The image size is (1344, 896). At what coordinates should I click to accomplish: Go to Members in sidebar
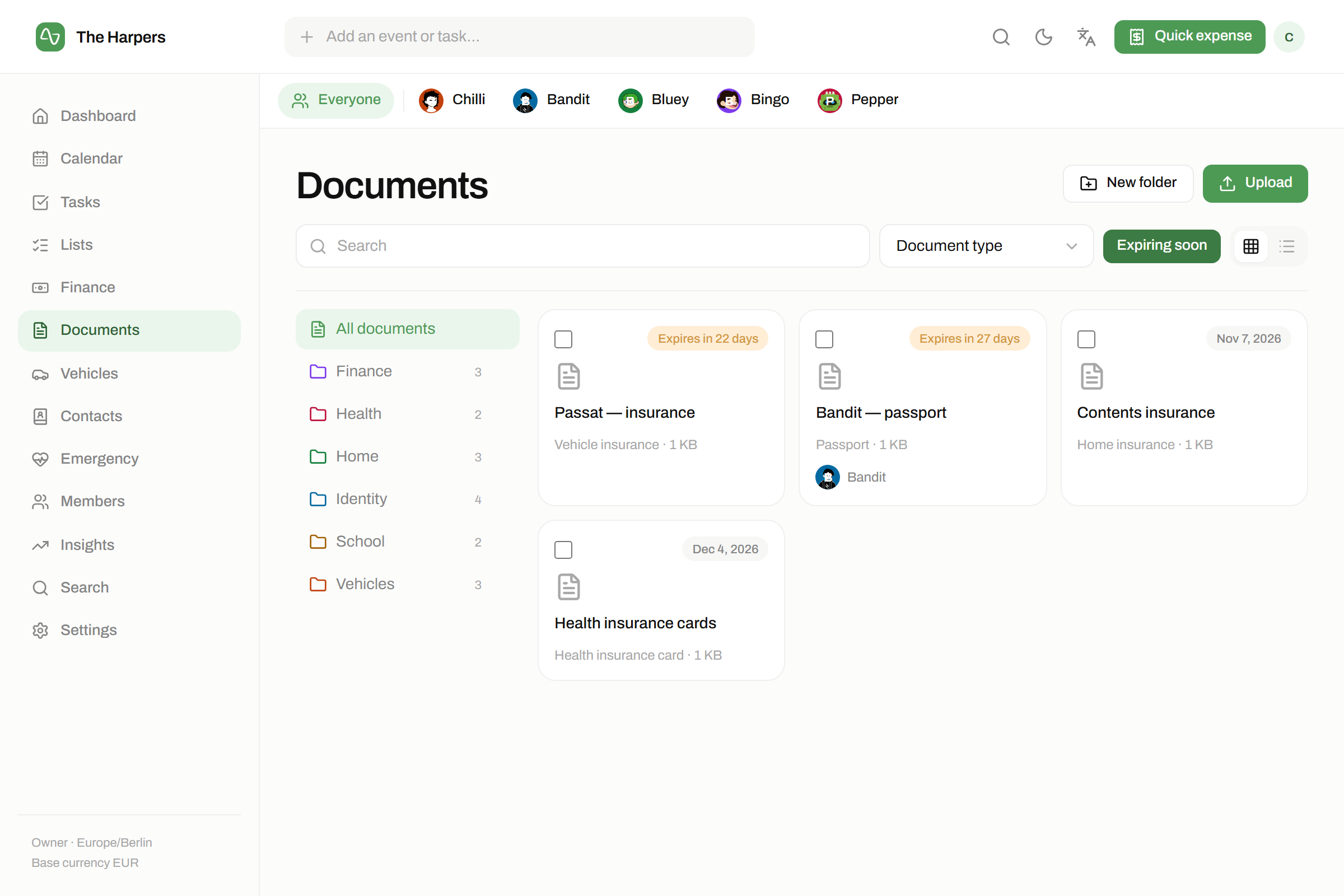click(x=129, y=502)
